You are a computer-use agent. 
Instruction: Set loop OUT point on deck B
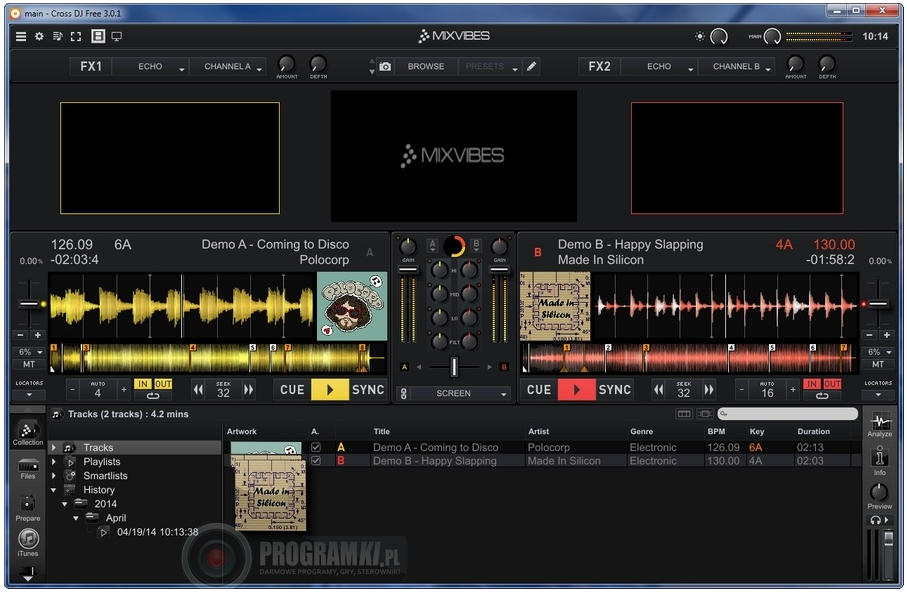pos(832,384)
